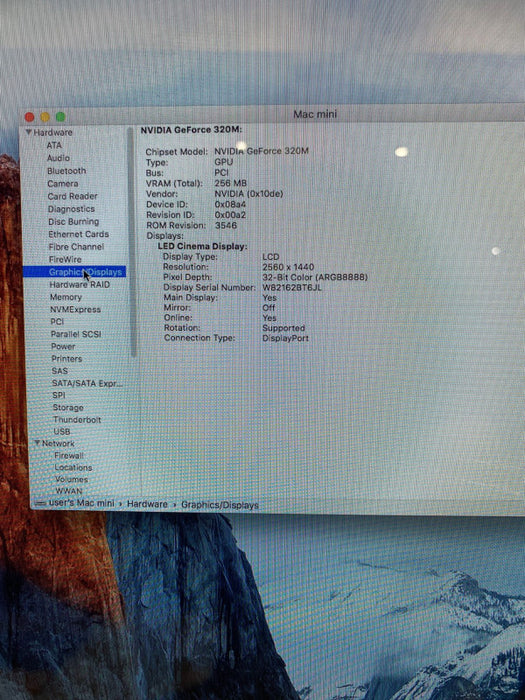Screen dimensions: 525x700
Task: Click the 32-Bit Color (ARGB8888) value
Action: click(x=315, y=277)
